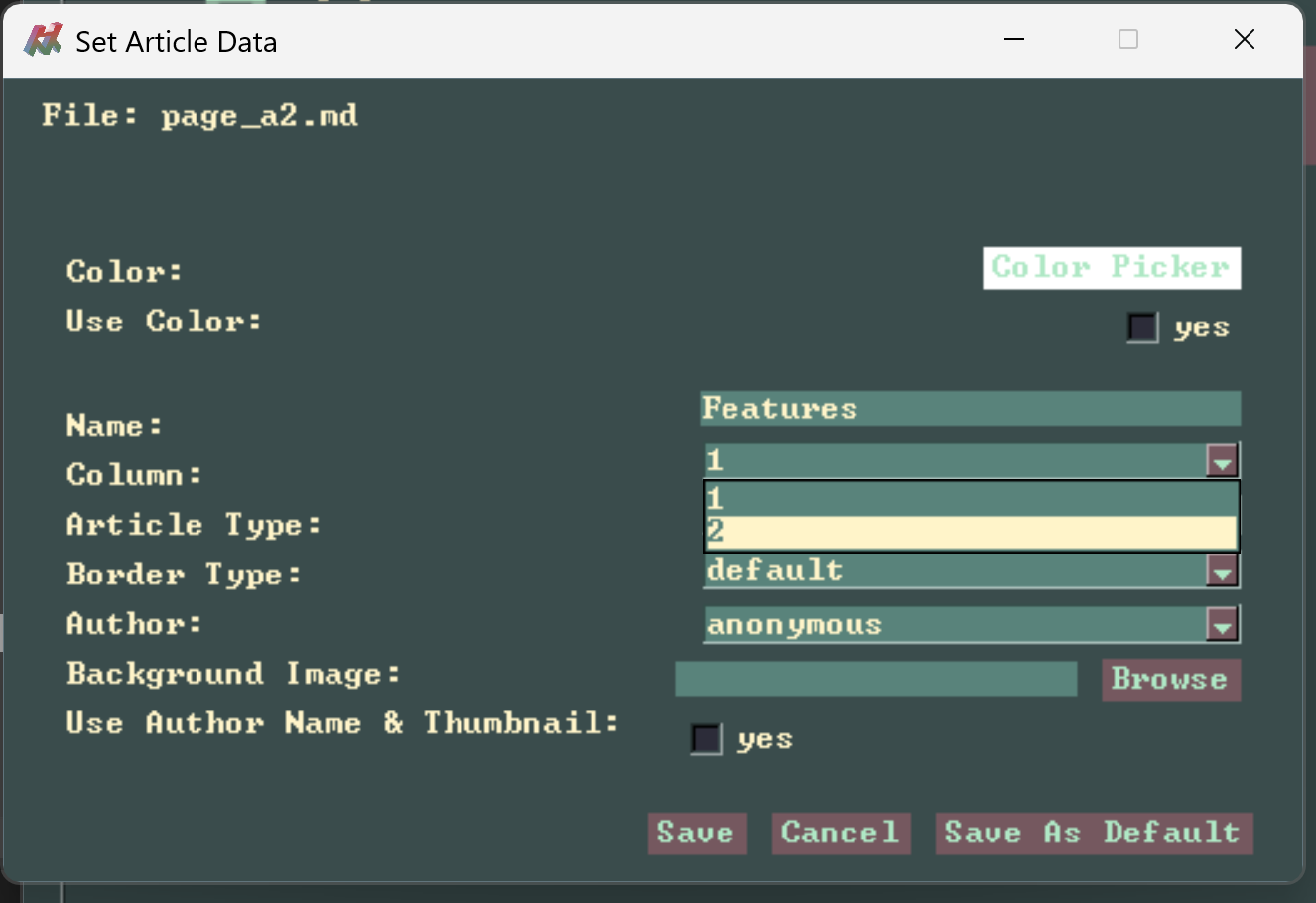Maximize the Set Article Data window
1316x903 pixels.
1128,40
